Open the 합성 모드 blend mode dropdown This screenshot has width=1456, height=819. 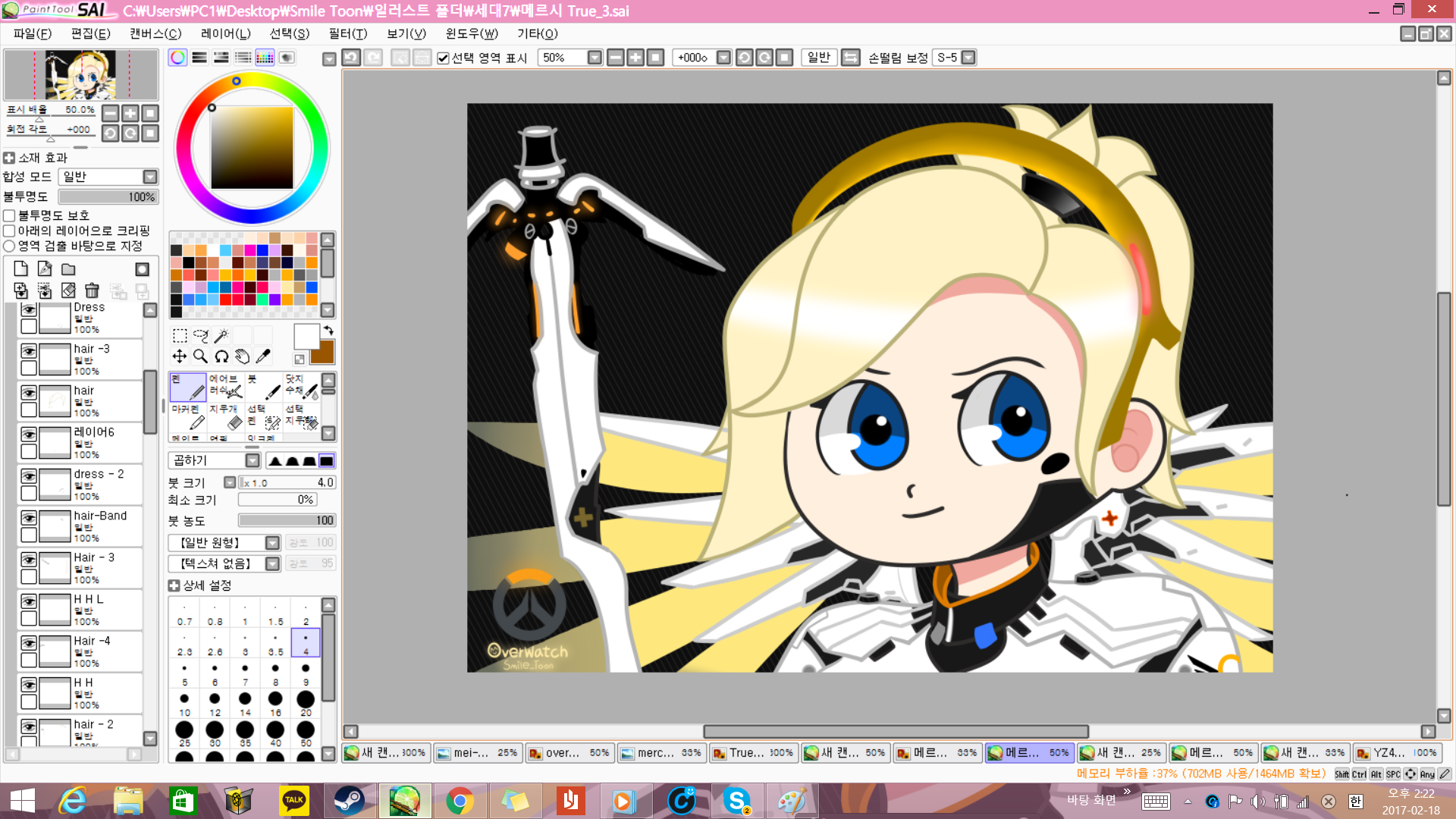(x=150, y=177)
